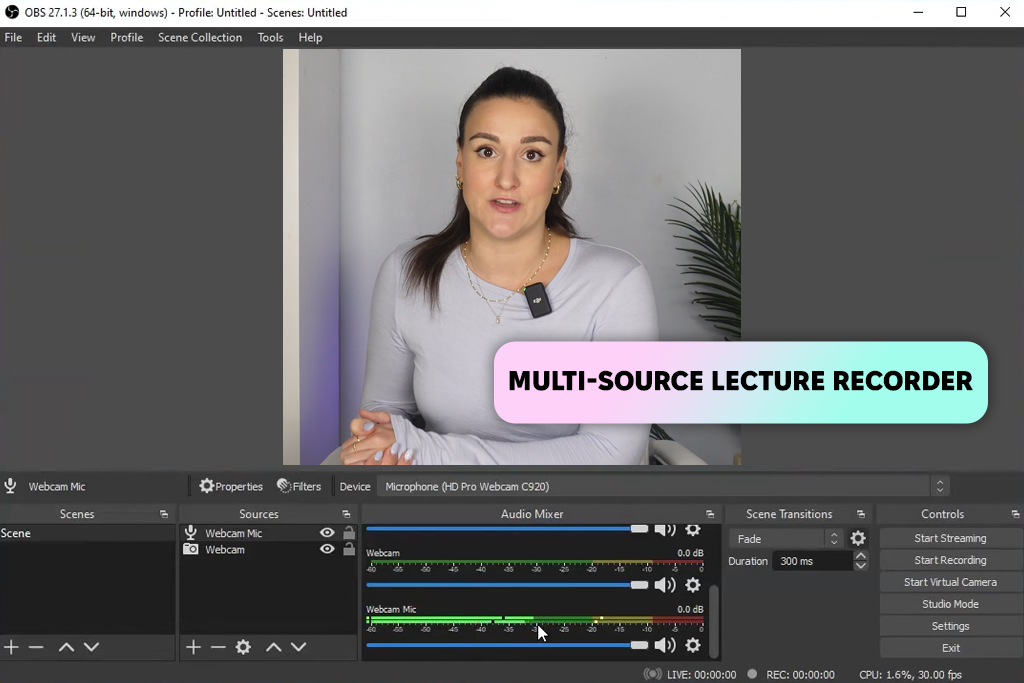Open the Fade transition dropdown
1024x683 pixels.
786,539
